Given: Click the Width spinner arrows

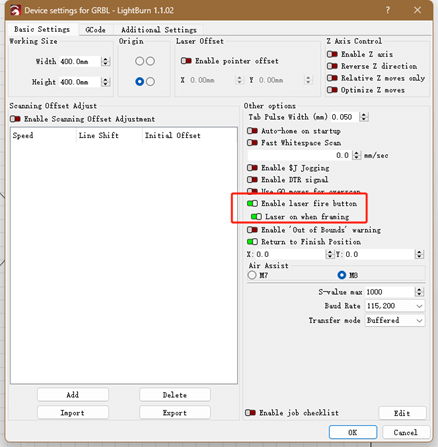Looking at the screenshot, I should [106, 61].
